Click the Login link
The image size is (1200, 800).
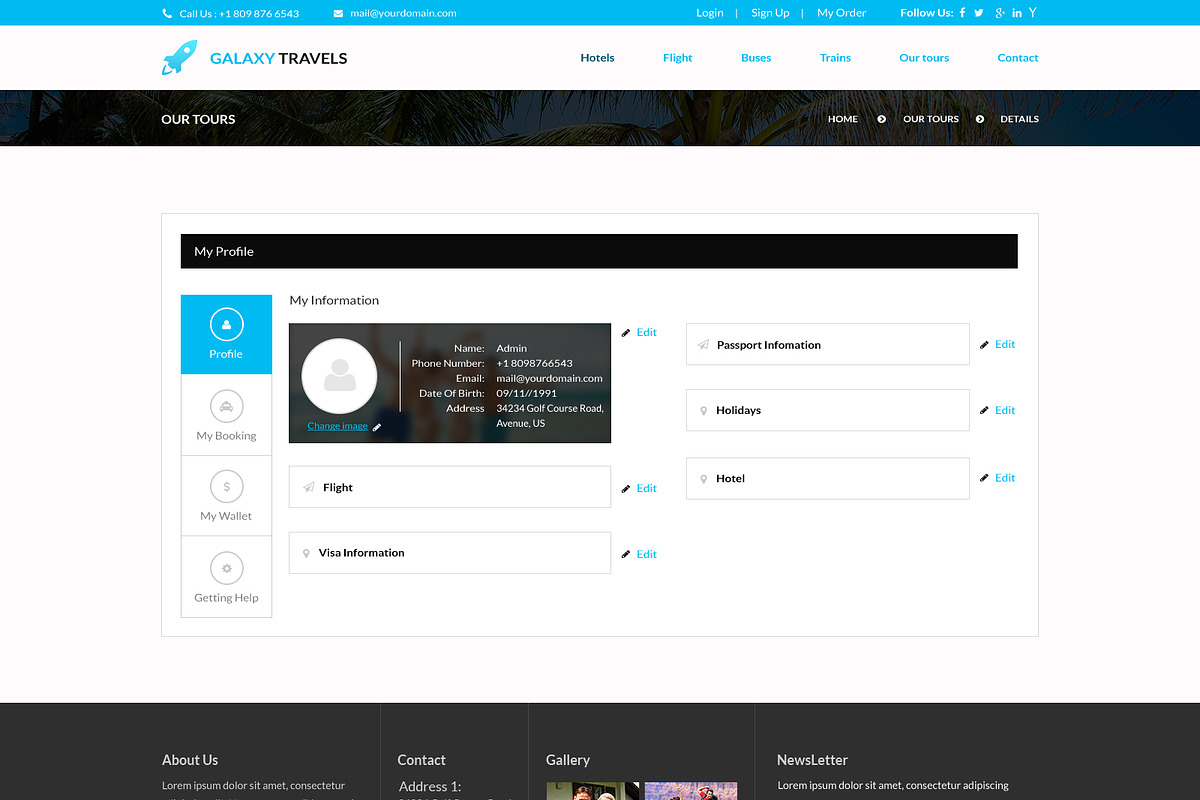click(710, 13)
